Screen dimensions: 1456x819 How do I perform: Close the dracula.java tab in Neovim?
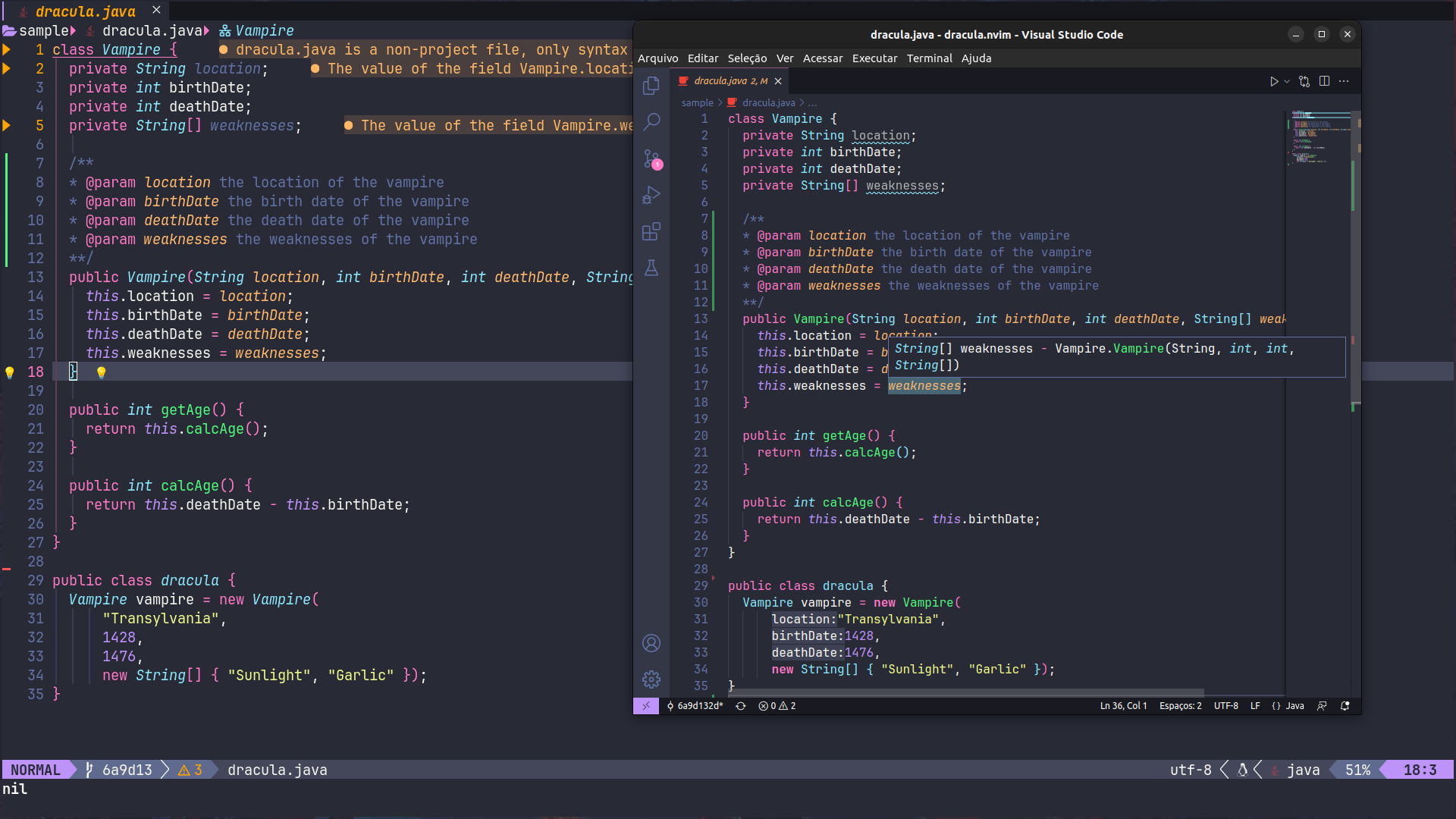click(156, 10)
